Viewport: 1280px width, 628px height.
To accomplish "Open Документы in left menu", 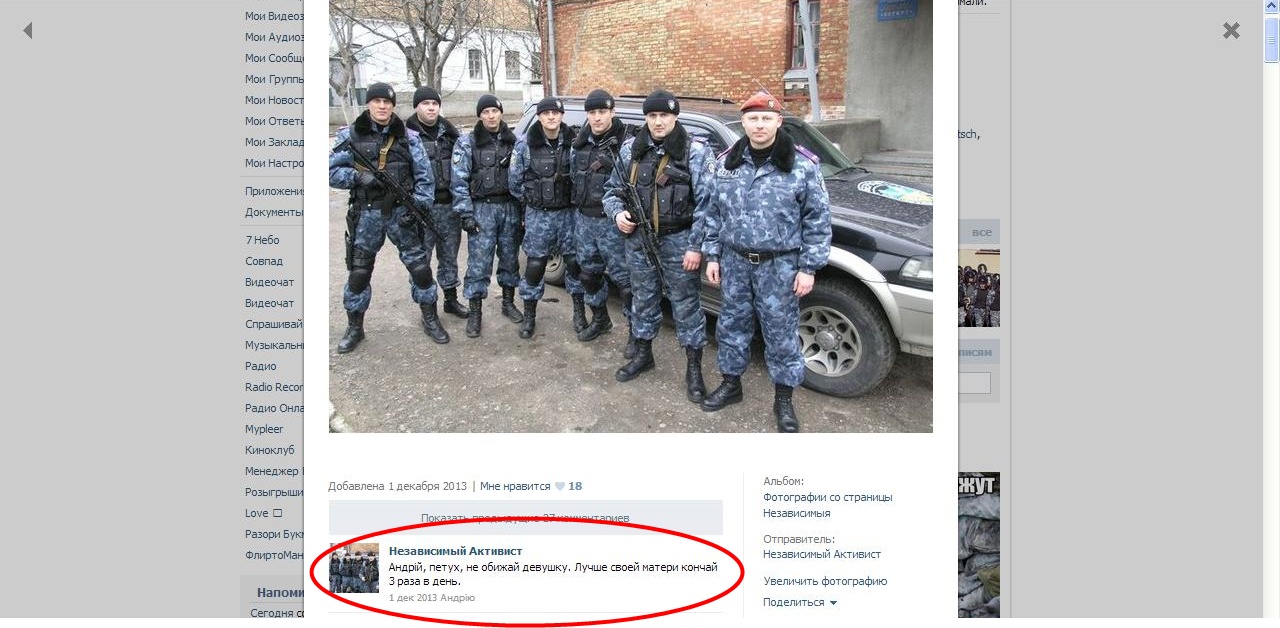I will point(274,212).
